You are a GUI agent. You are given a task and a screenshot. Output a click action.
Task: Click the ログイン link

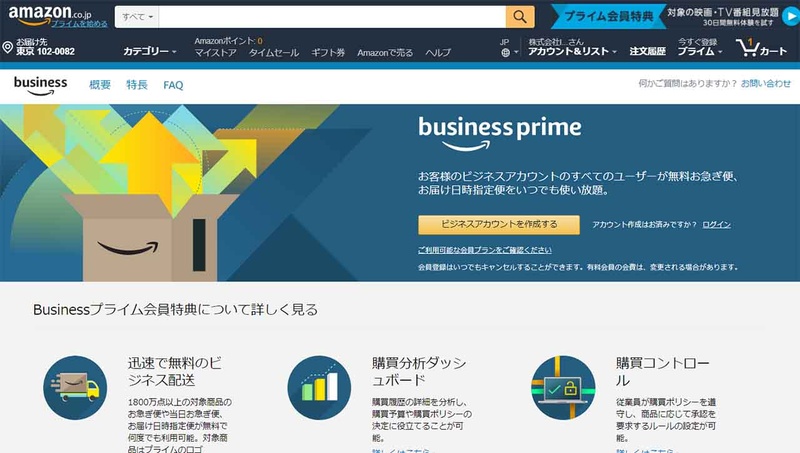pos(716,224)
